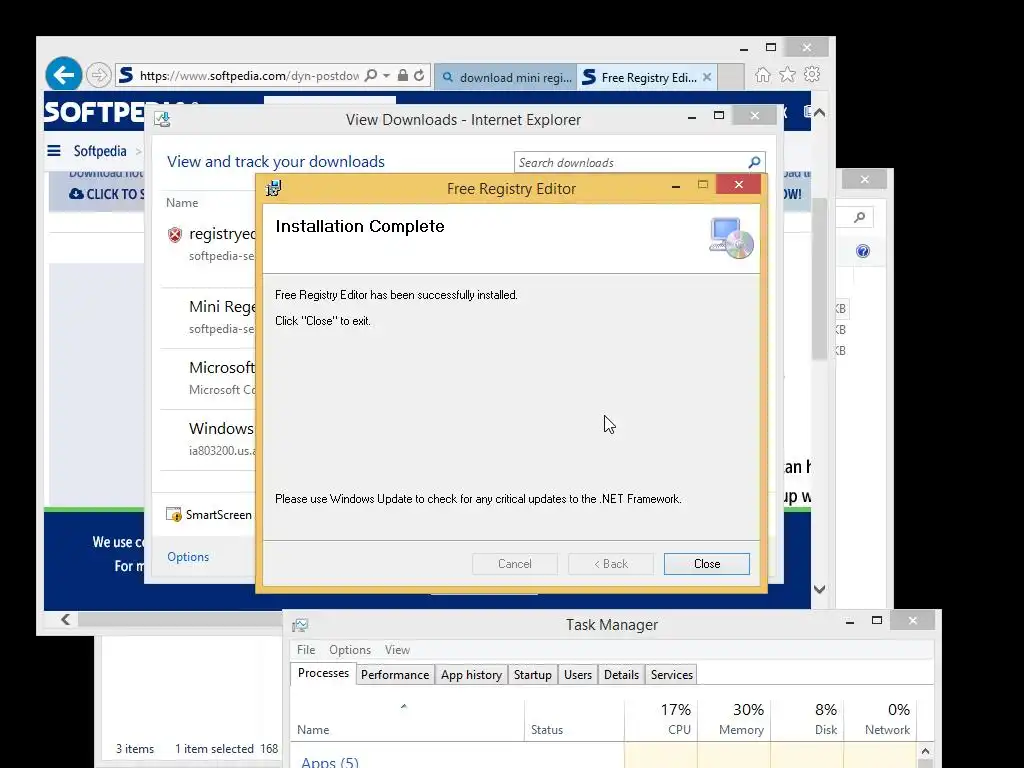Sort processes by Disk column
The image size is (1024, 768).
[x=807, y=720]
